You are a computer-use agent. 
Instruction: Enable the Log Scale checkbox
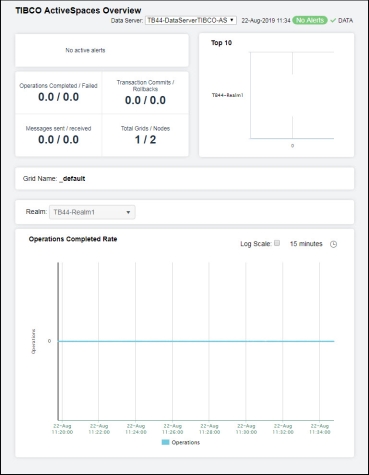pyautogui.click(x=277, y=243)
